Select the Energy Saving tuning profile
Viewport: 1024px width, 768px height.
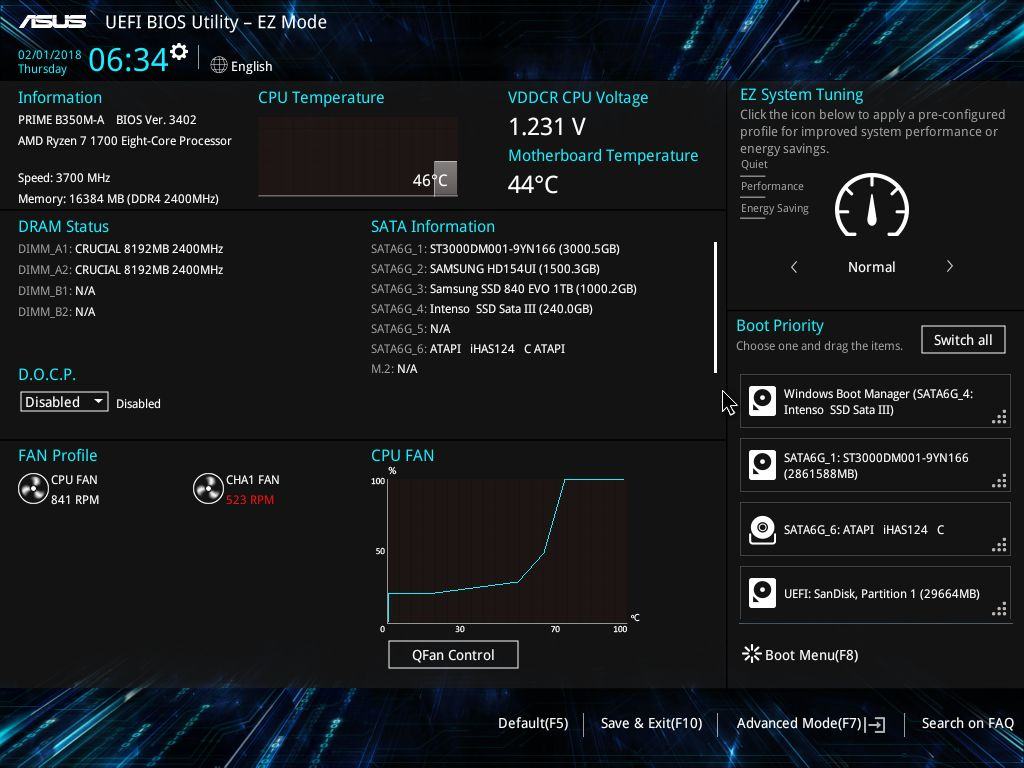click(775, 208)
